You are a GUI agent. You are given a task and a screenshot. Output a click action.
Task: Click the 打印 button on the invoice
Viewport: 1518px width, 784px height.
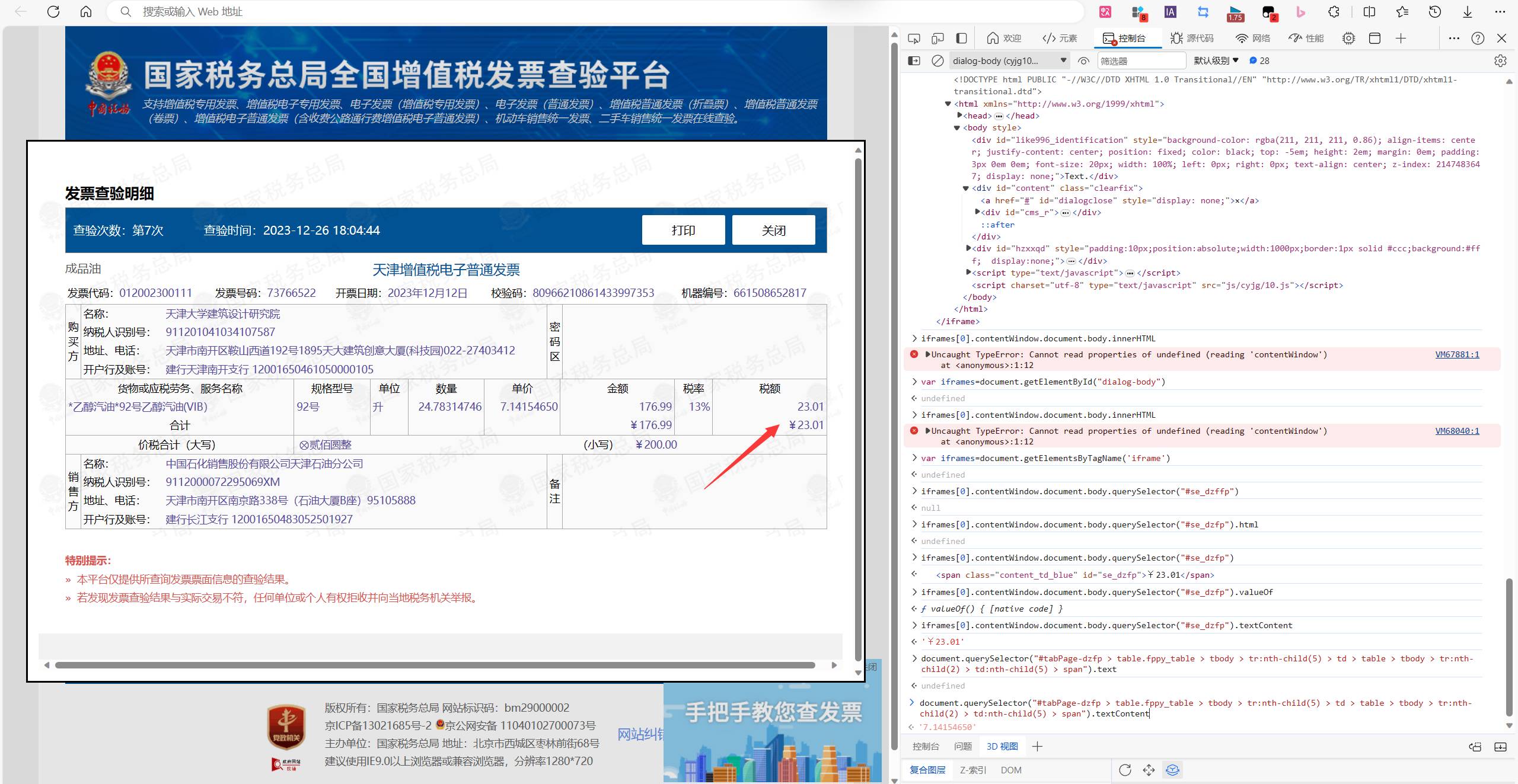coord(683,230)
